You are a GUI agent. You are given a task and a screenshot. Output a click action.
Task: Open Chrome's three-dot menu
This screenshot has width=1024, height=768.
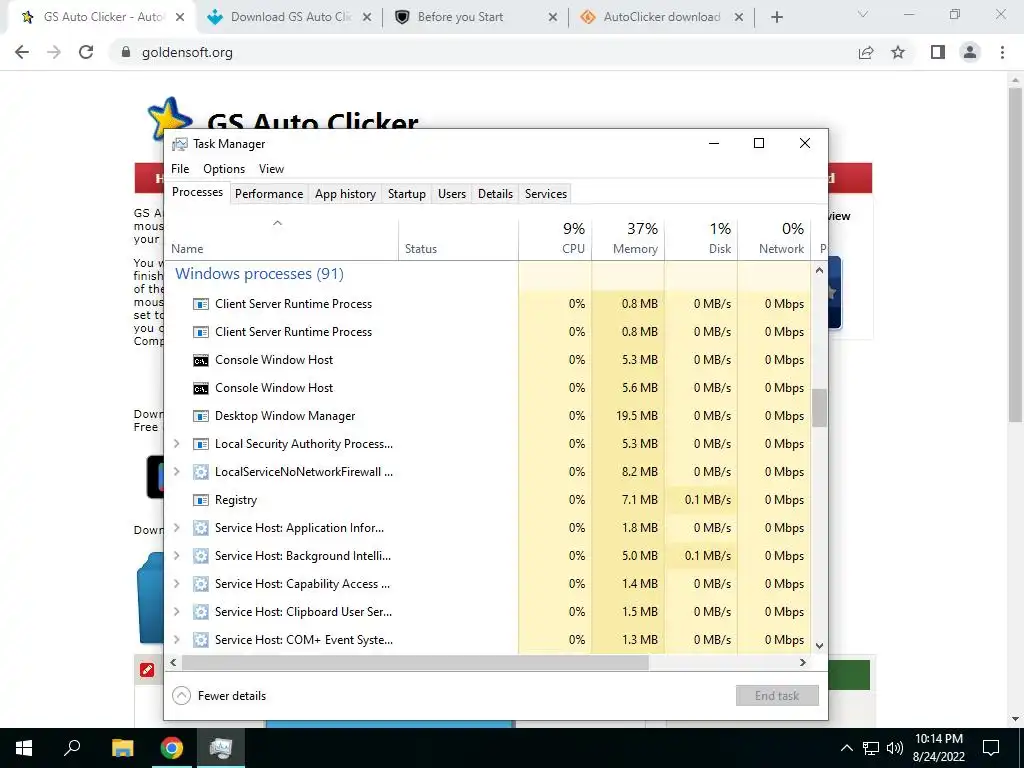point(1002,52)
